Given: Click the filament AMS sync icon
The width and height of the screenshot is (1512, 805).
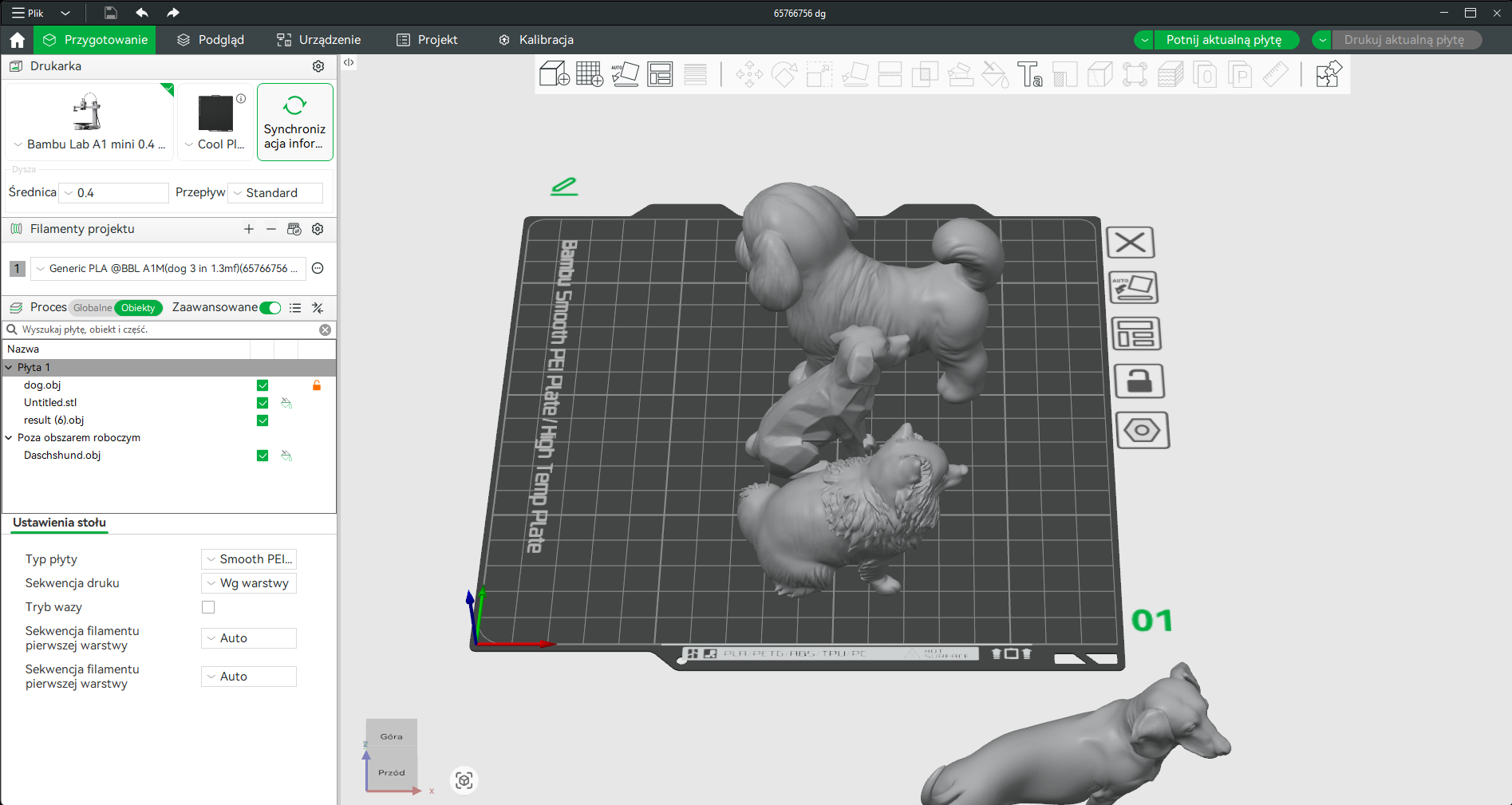Looking at the screenshot, I should pyautogui.click(x=294, y=229).
